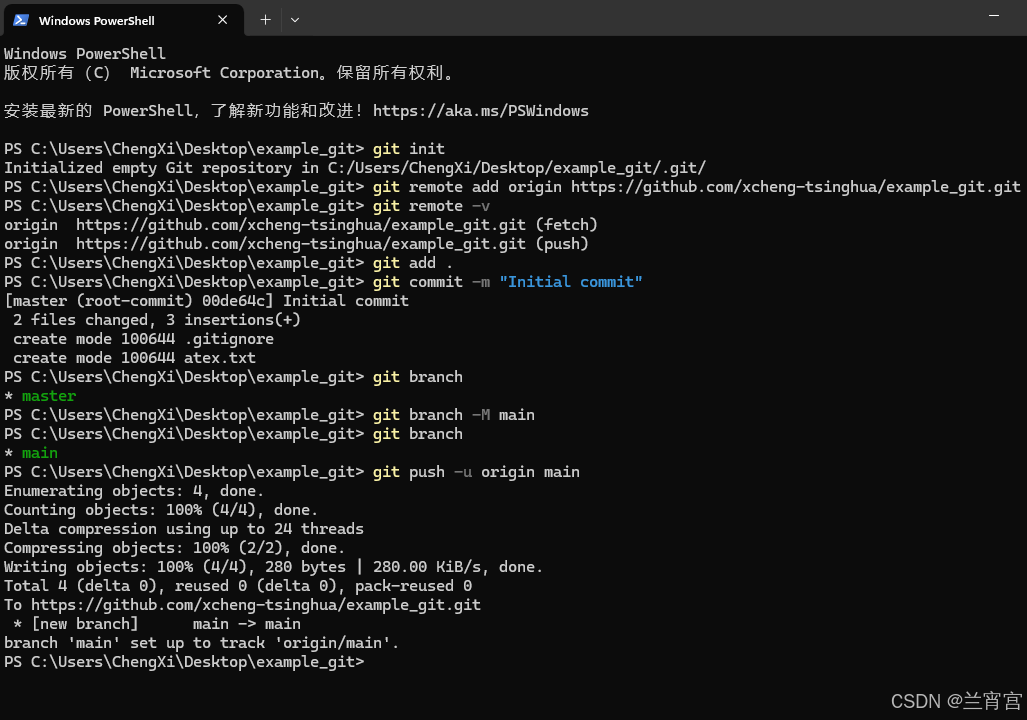Viewport: 1027px width, 720px height.
Task: Click "branch 'main' set up to track" line
Action: tap(202, 643)
